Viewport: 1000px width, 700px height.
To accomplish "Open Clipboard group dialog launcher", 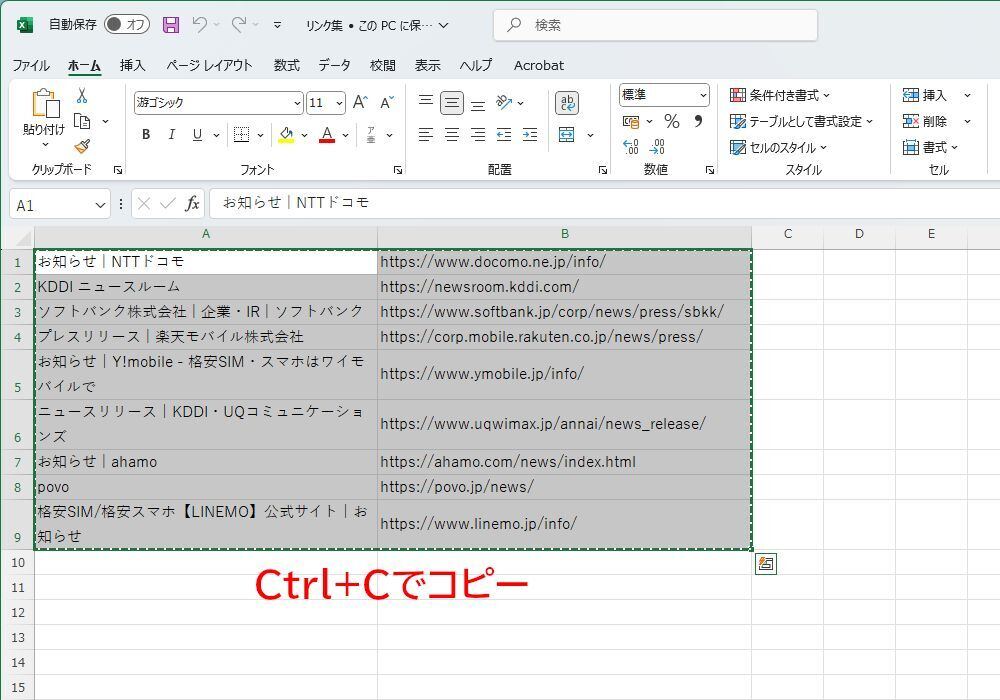I will click(118, 170).
